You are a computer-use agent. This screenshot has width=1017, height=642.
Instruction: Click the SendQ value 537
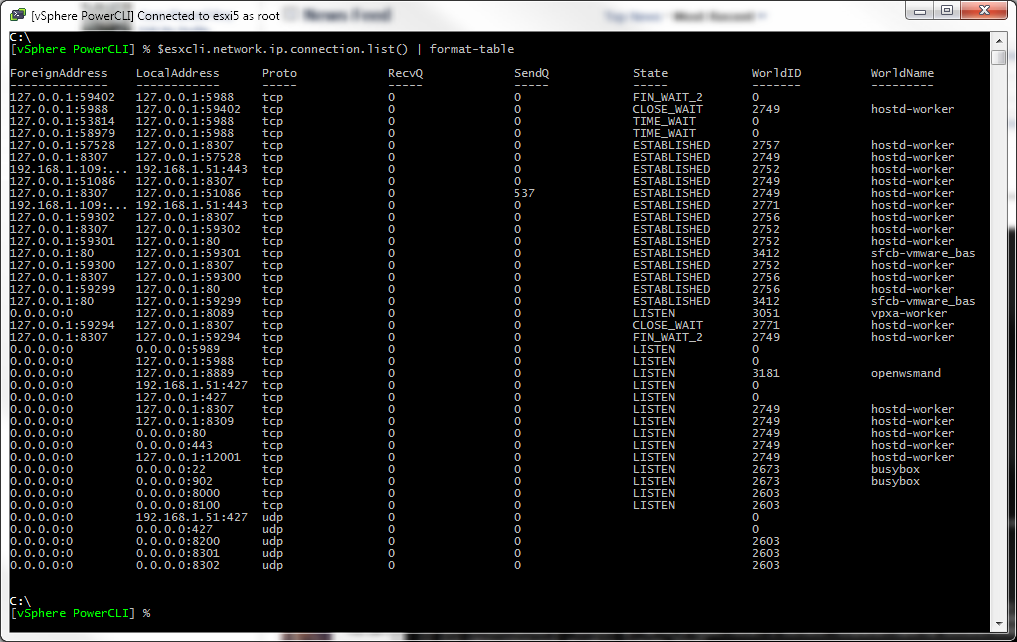[x=524, y=193]
